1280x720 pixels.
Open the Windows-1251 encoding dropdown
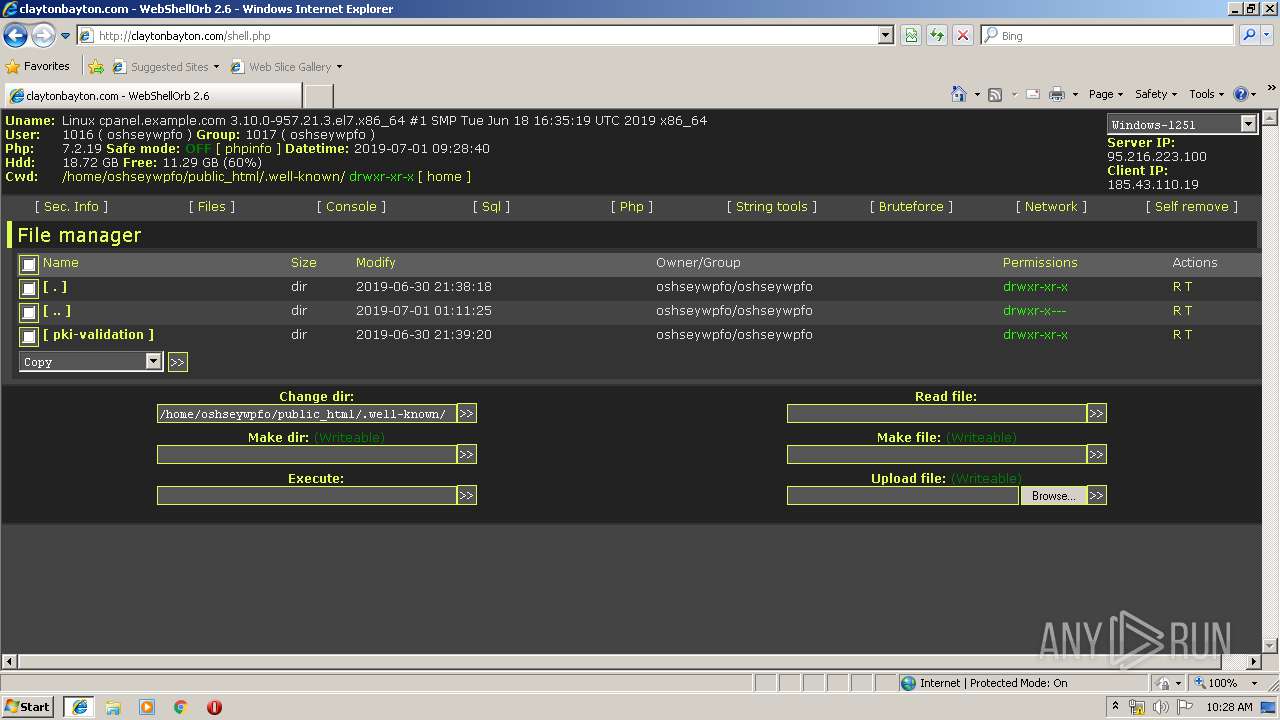click(1182, 124)
